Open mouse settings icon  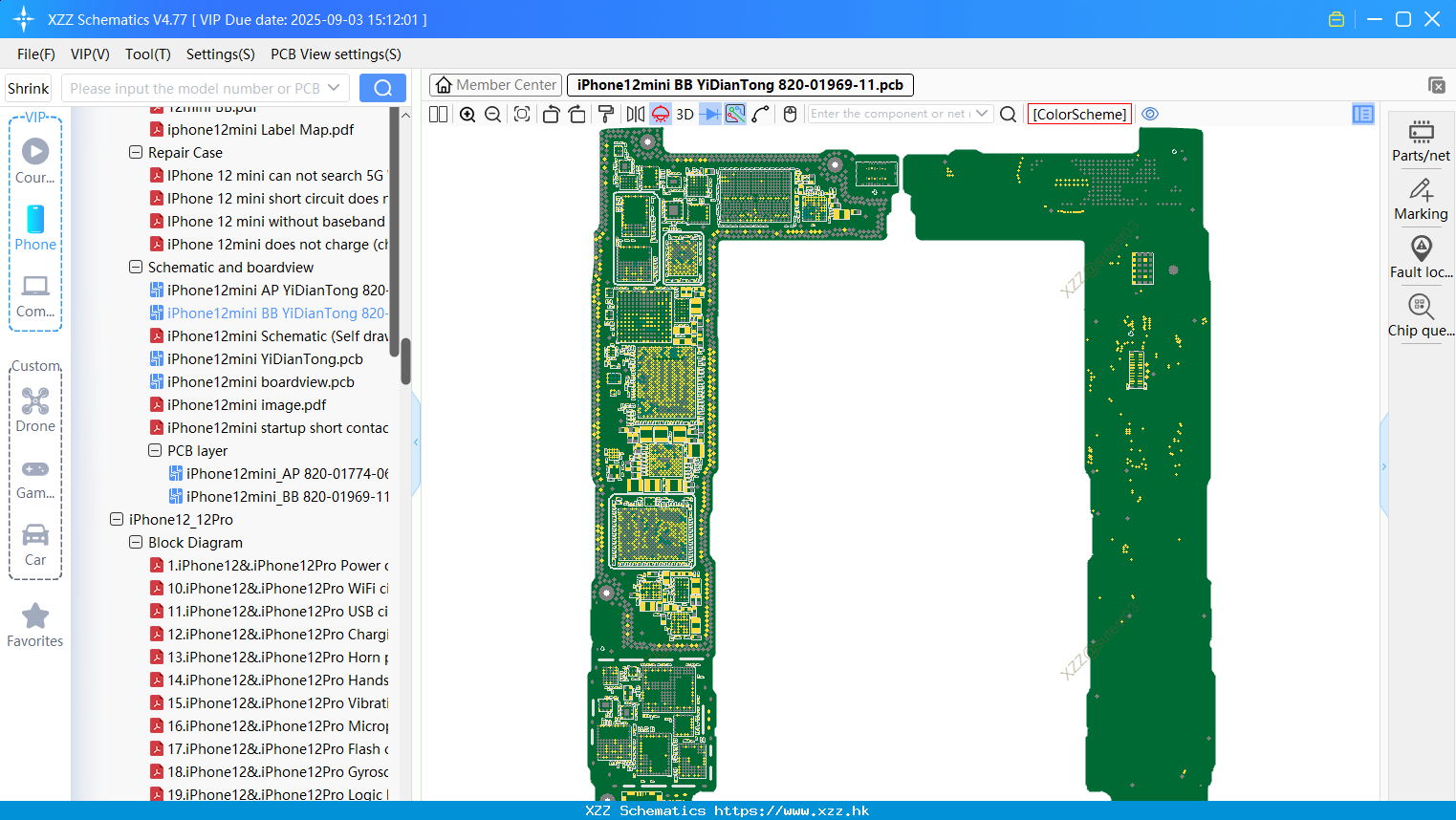(790, 114)
